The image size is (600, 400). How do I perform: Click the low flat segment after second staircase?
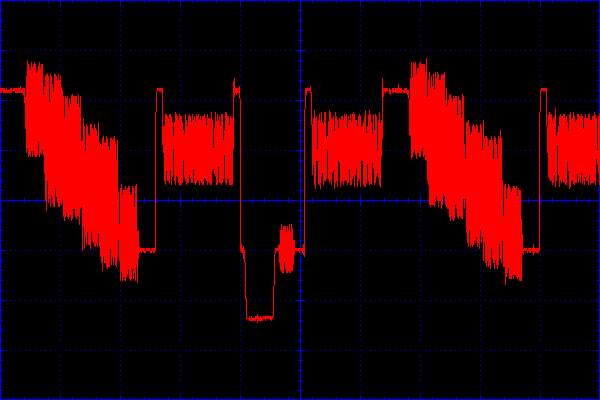531,250
